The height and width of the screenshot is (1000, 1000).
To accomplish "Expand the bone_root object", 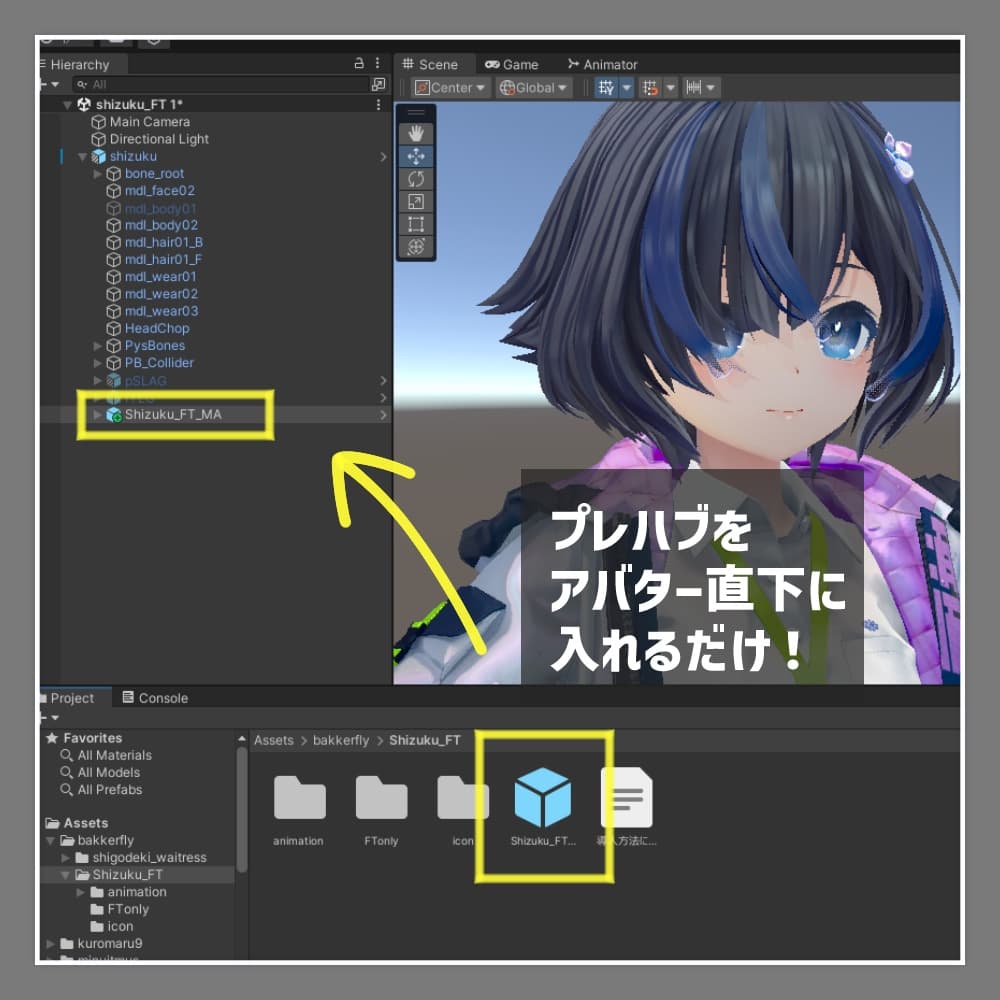I will (x=98, y=173).
